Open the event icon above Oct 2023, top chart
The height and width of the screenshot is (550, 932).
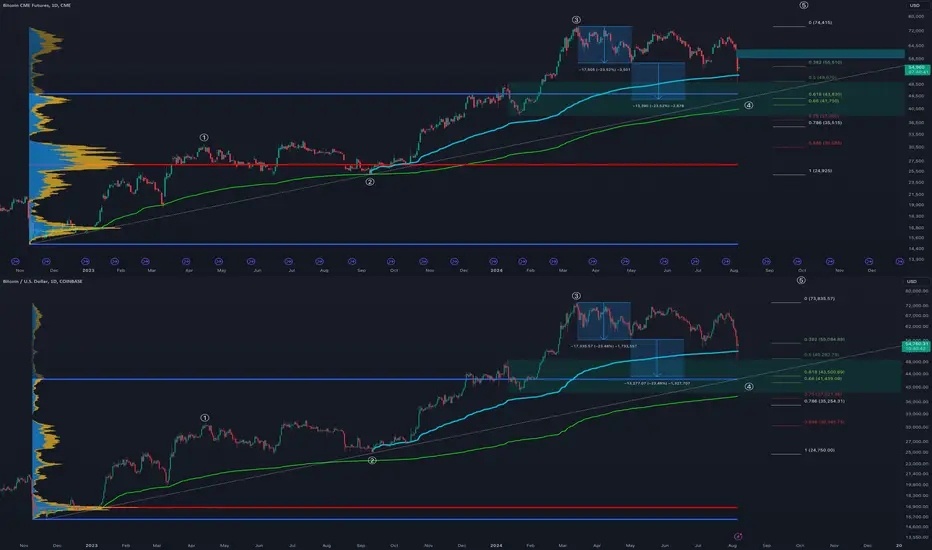point(391,261)
